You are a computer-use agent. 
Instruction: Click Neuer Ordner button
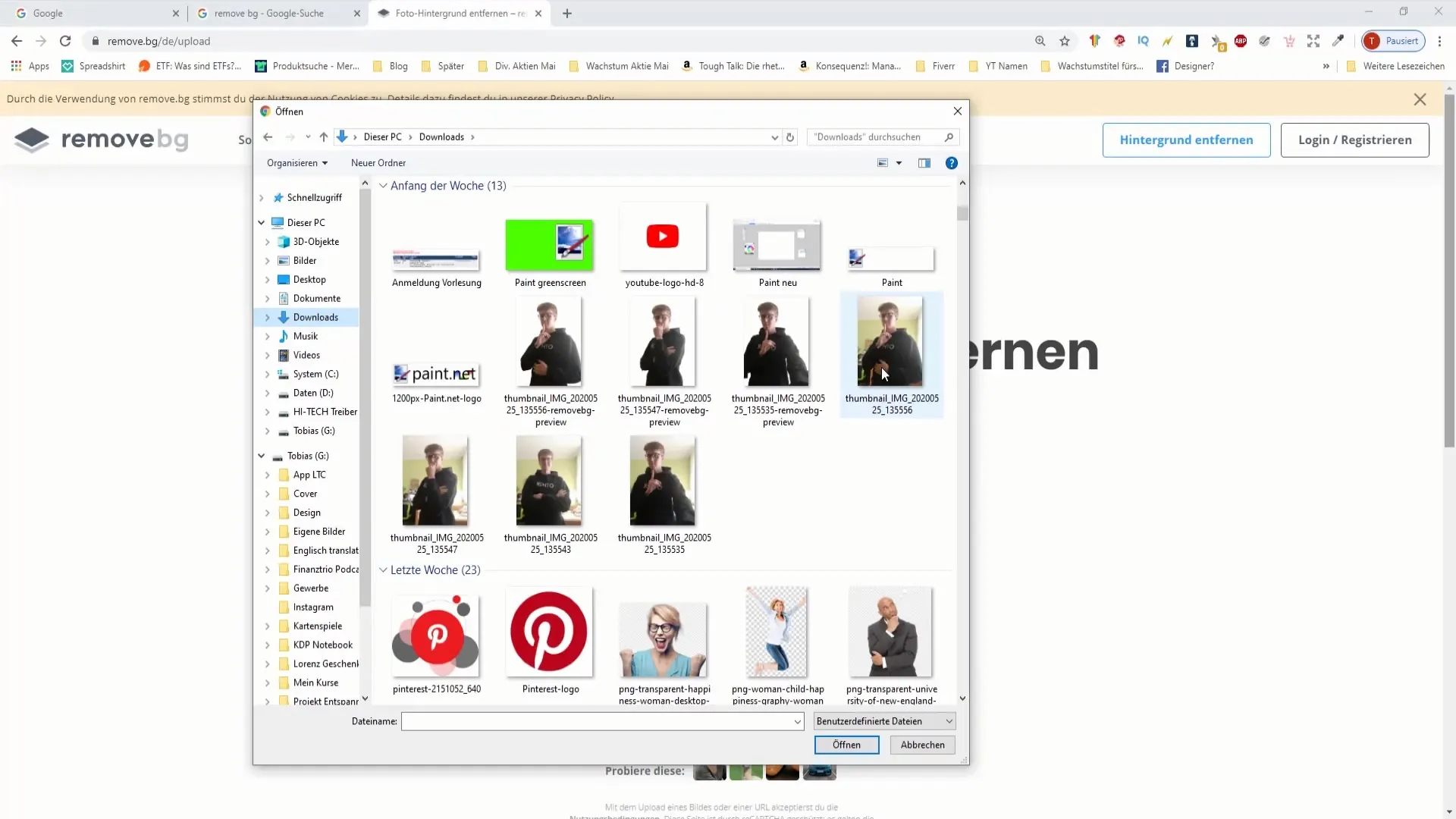pos(378,163)
